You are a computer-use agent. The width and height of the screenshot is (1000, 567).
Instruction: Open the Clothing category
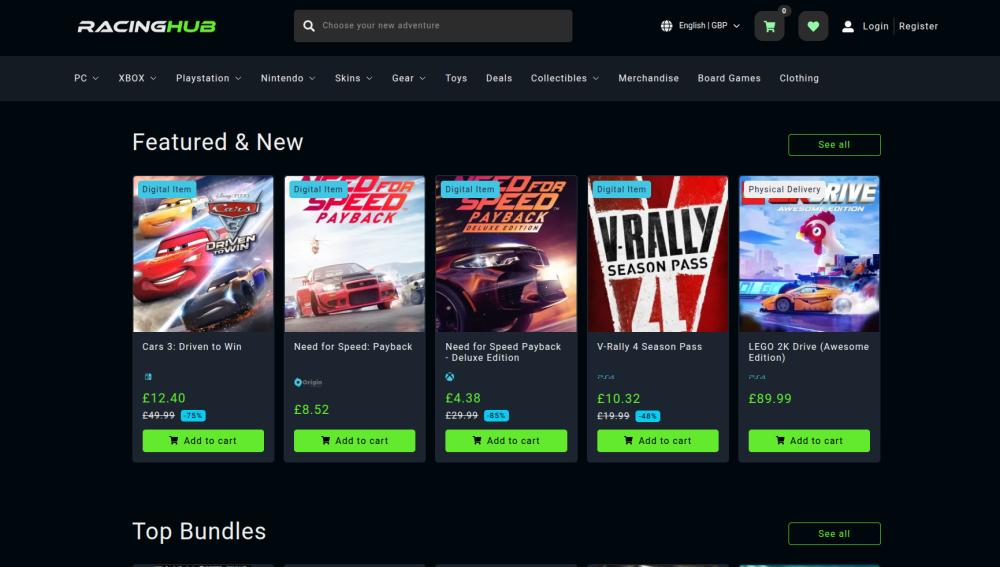point(799,78)
